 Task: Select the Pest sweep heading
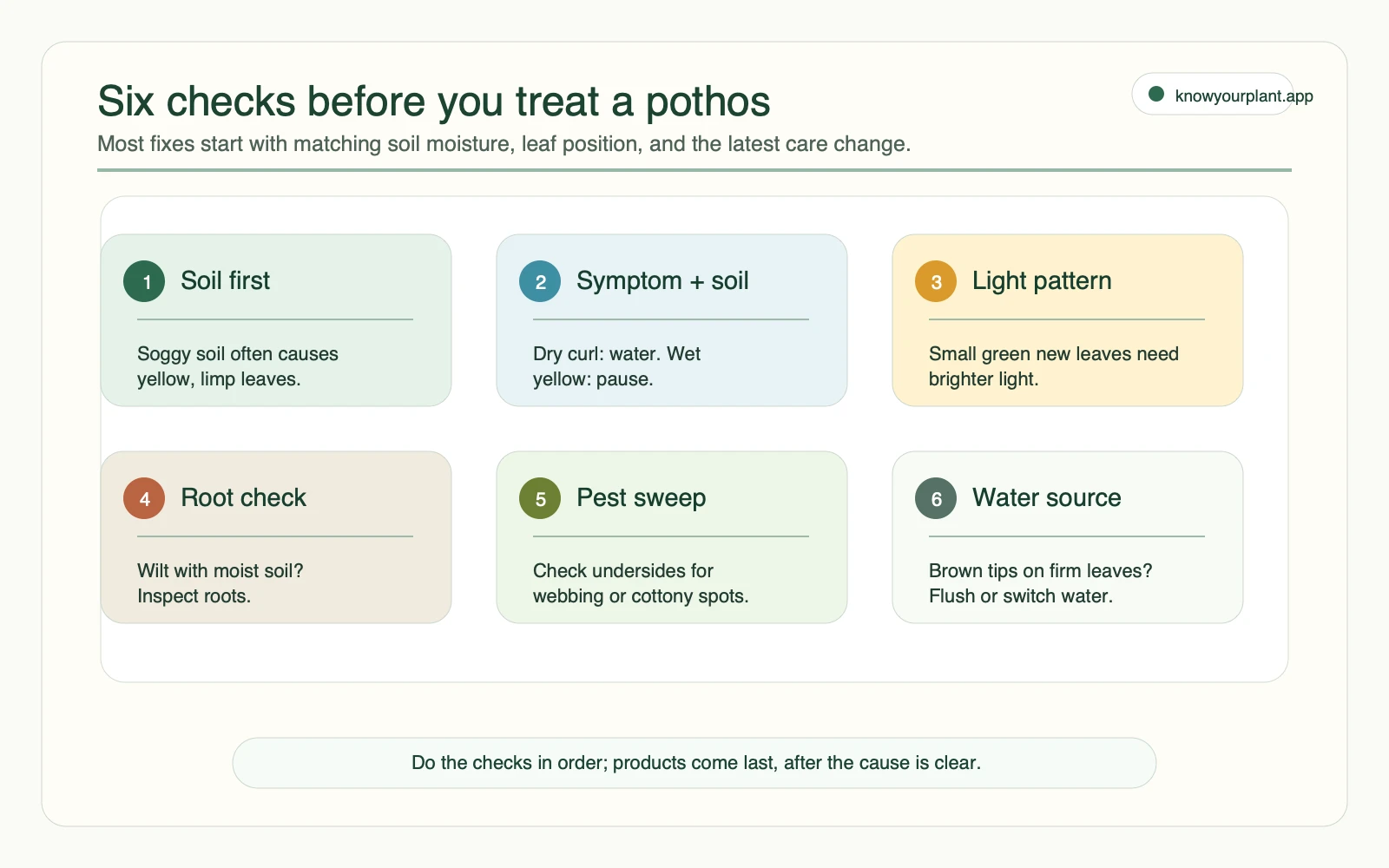click(641, 497)
